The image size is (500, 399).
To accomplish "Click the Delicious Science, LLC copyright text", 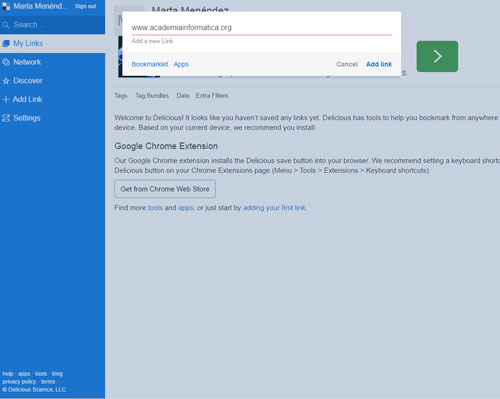I will (x=34, y=390).
